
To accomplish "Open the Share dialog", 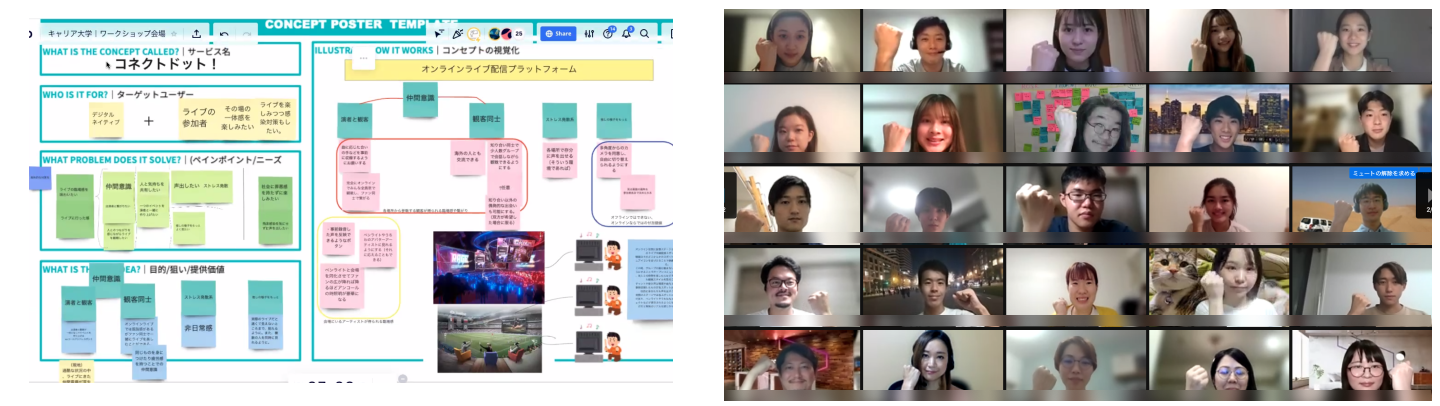I will [x=558, y=33].
